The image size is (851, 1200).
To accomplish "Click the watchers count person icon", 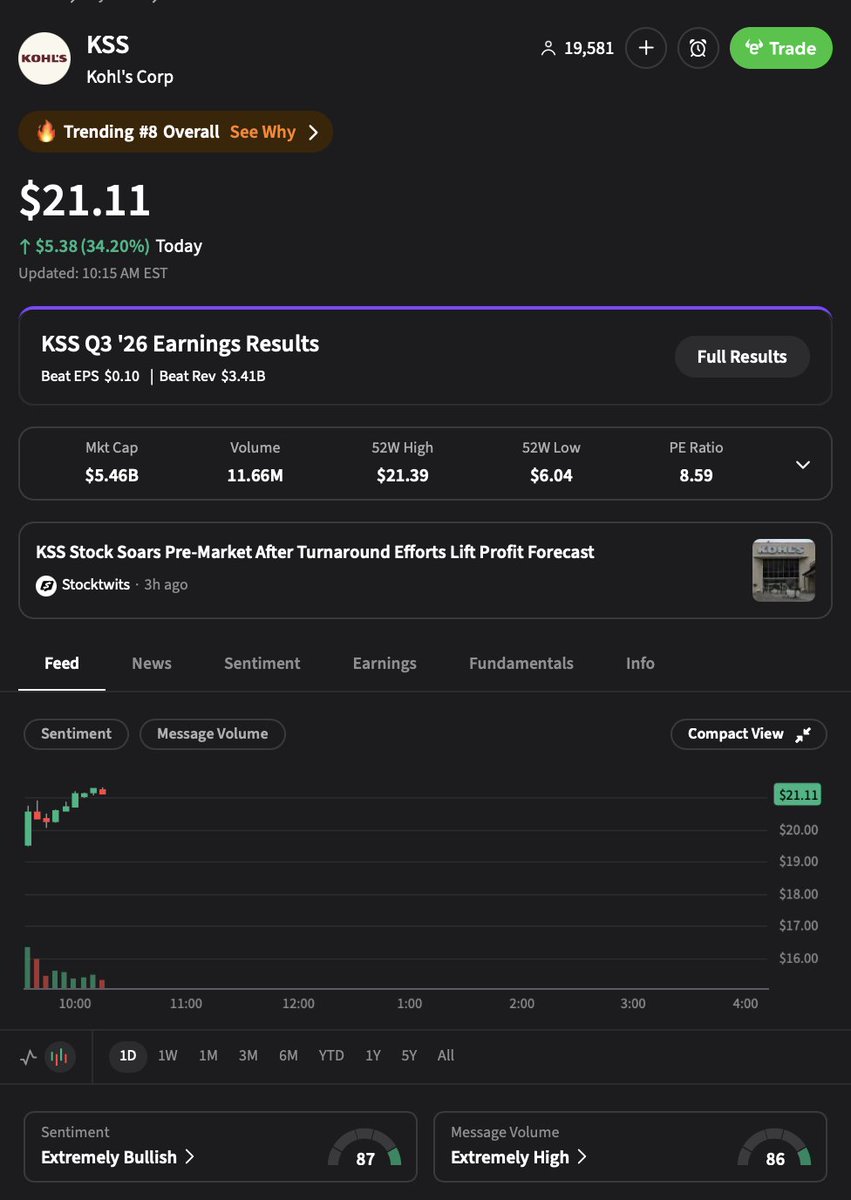I will pos(547,48).
